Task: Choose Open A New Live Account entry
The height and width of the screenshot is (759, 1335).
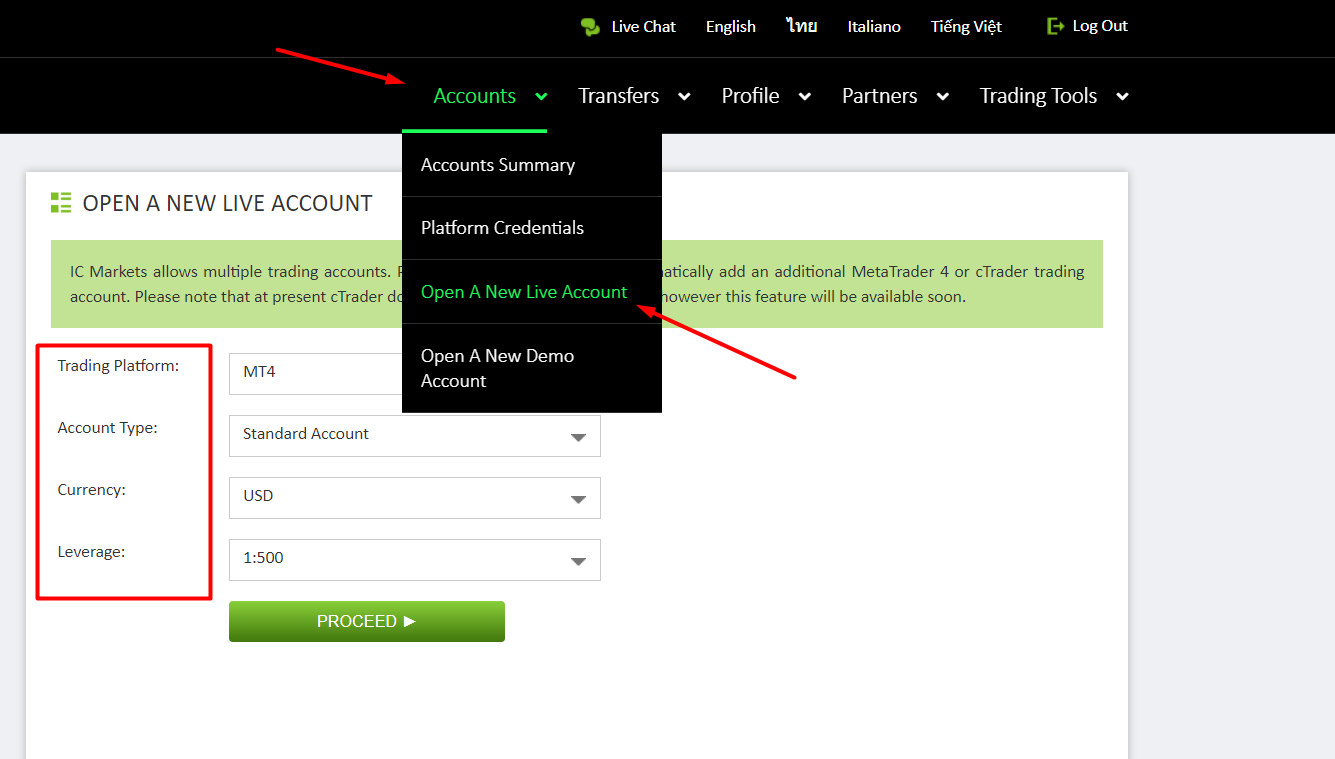Action: (532, 292)
